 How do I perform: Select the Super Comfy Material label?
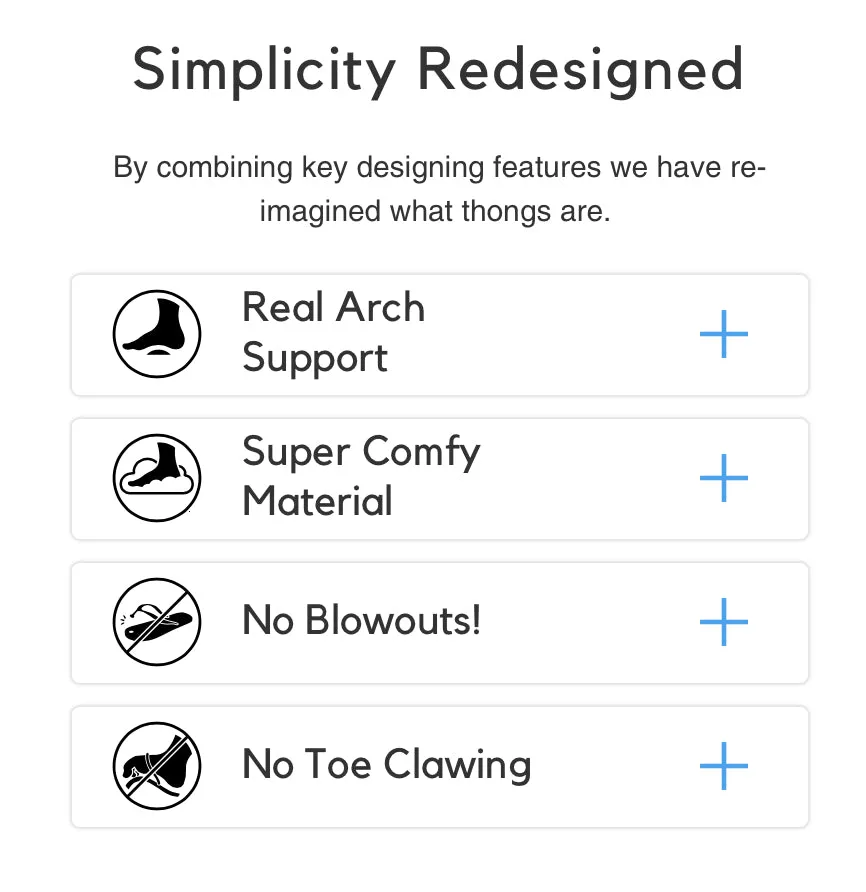[x=361, y=477]
